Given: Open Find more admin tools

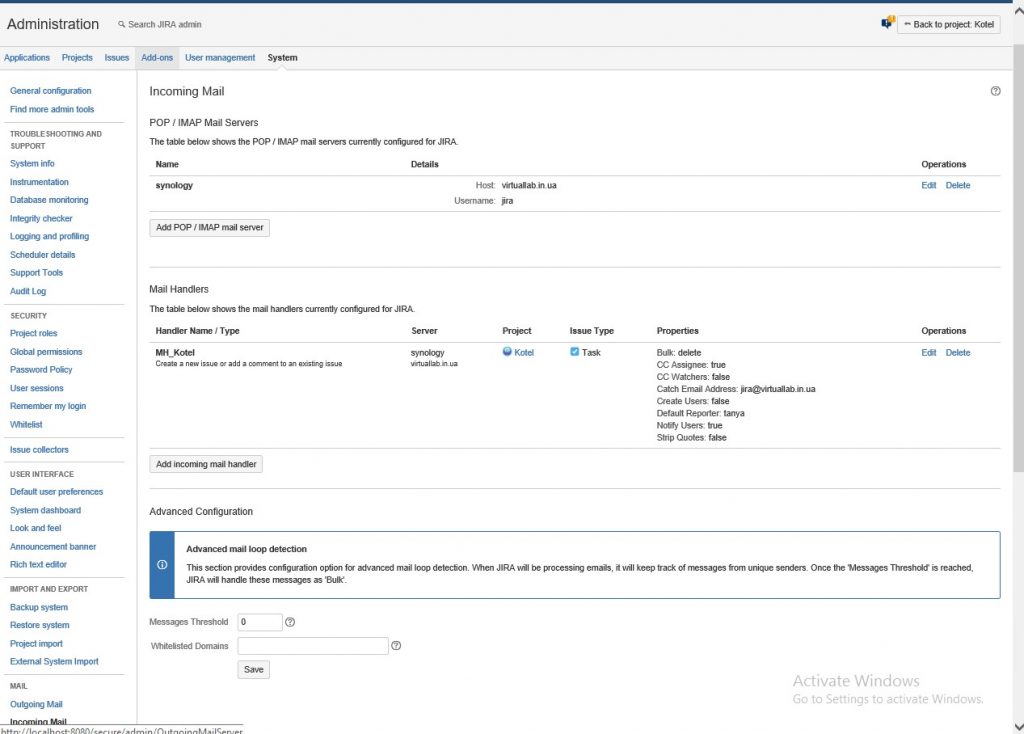Looking at the screenshot, I should tap(52, 109).
